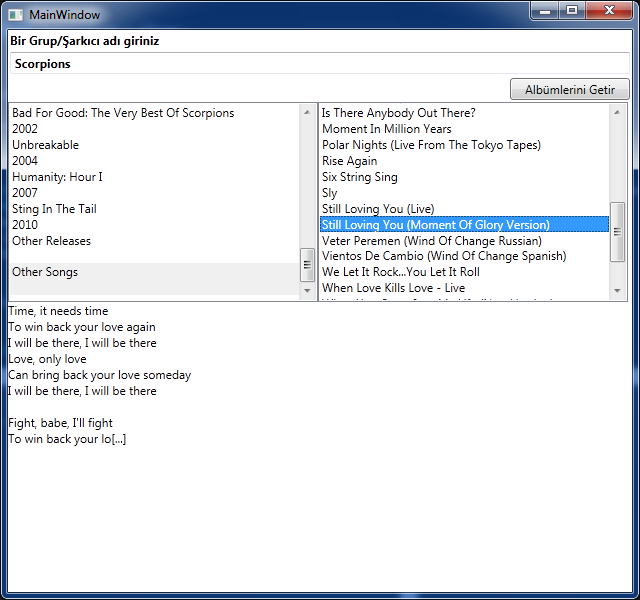
Task: Maximize the MainWindow window
Action: [572, 11]
